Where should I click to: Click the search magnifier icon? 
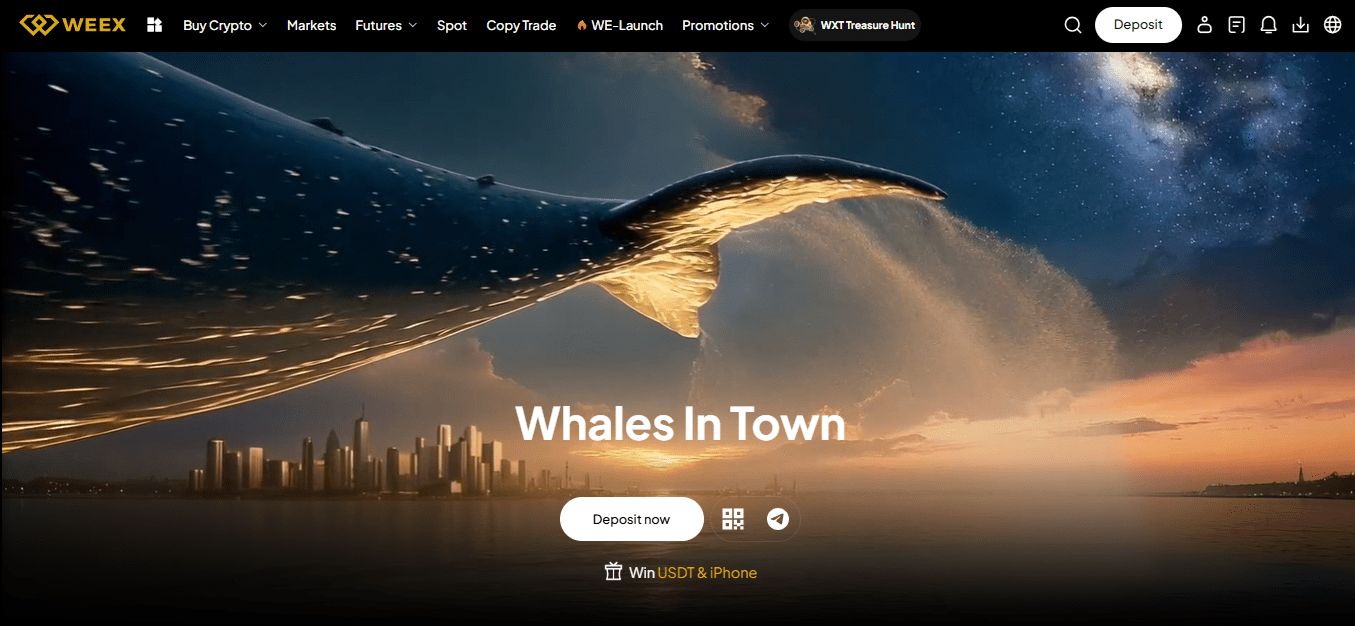(x=1073, y=25)
